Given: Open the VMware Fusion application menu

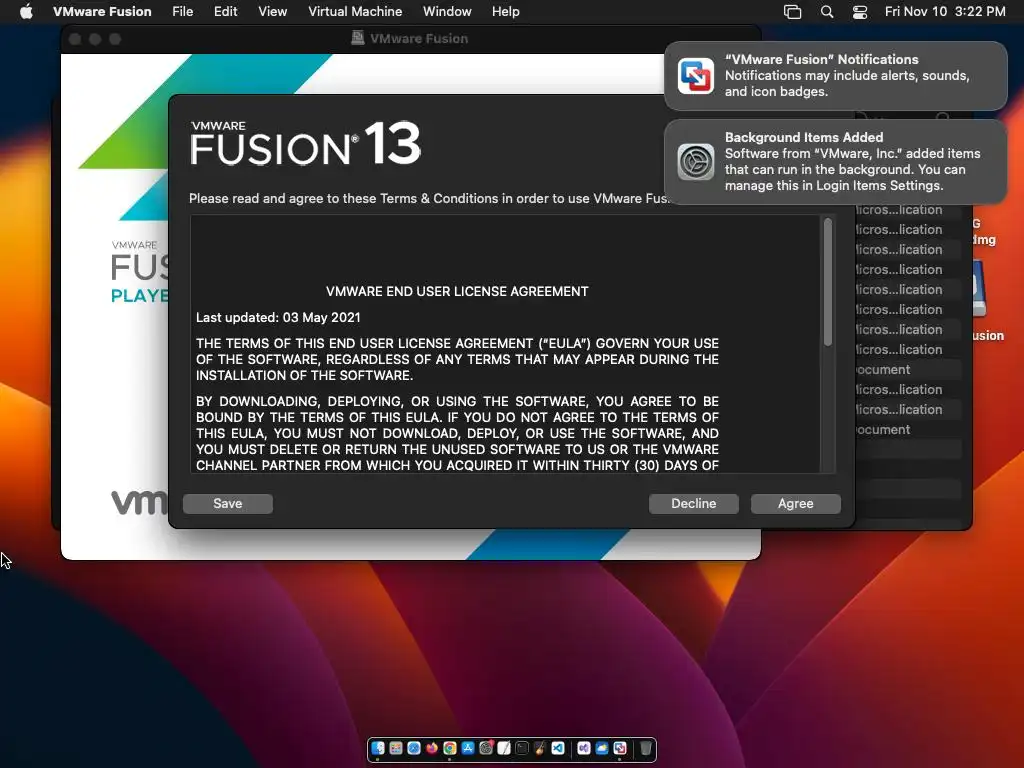Looking at the screenshot, I should point(102,12).
